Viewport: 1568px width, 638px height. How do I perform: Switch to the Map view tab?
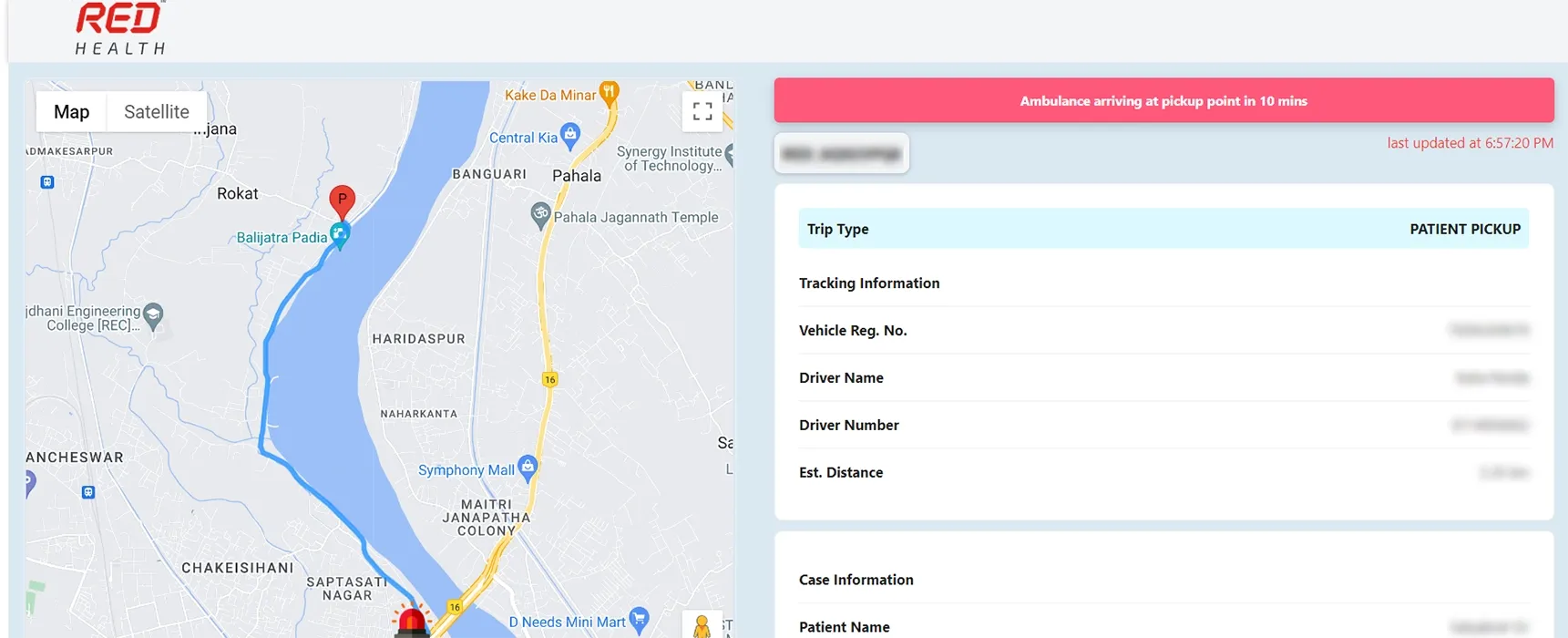point(72,112)
